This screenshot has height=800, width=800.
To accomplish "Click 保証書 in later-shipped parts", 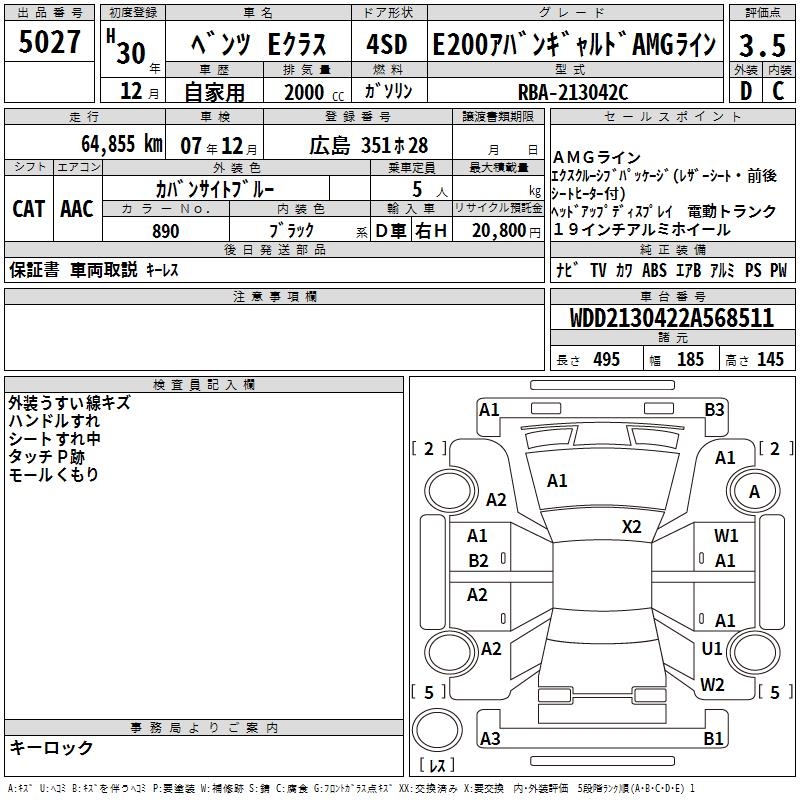I will click(x=34, y=269).
